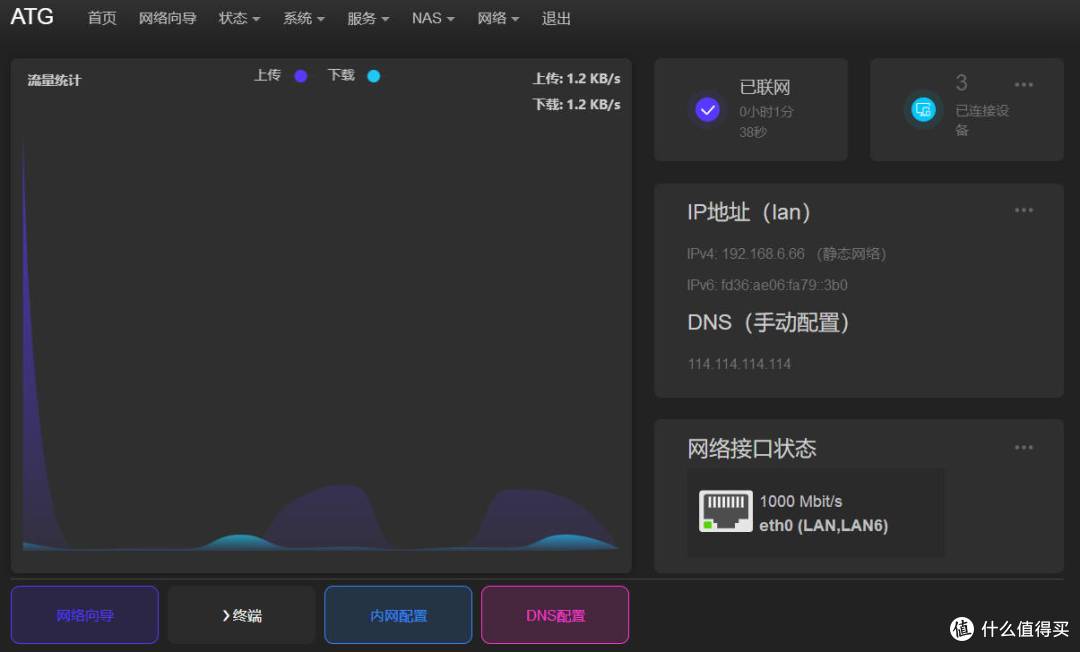Click the 1000 Mbit/s speed text

click(800, 501)
